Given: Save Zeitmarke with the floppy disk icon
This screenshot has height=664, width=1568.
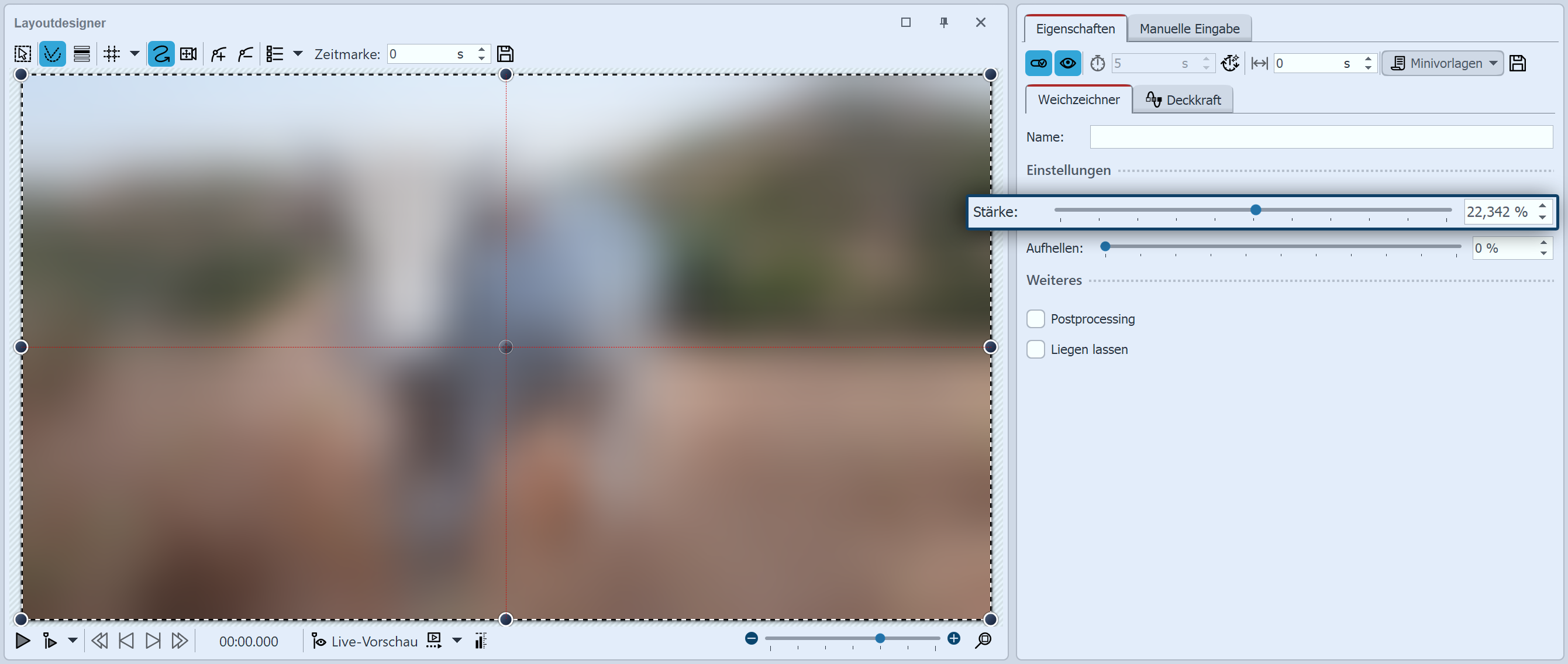Looking at the screenshot, I should [505, 54].
